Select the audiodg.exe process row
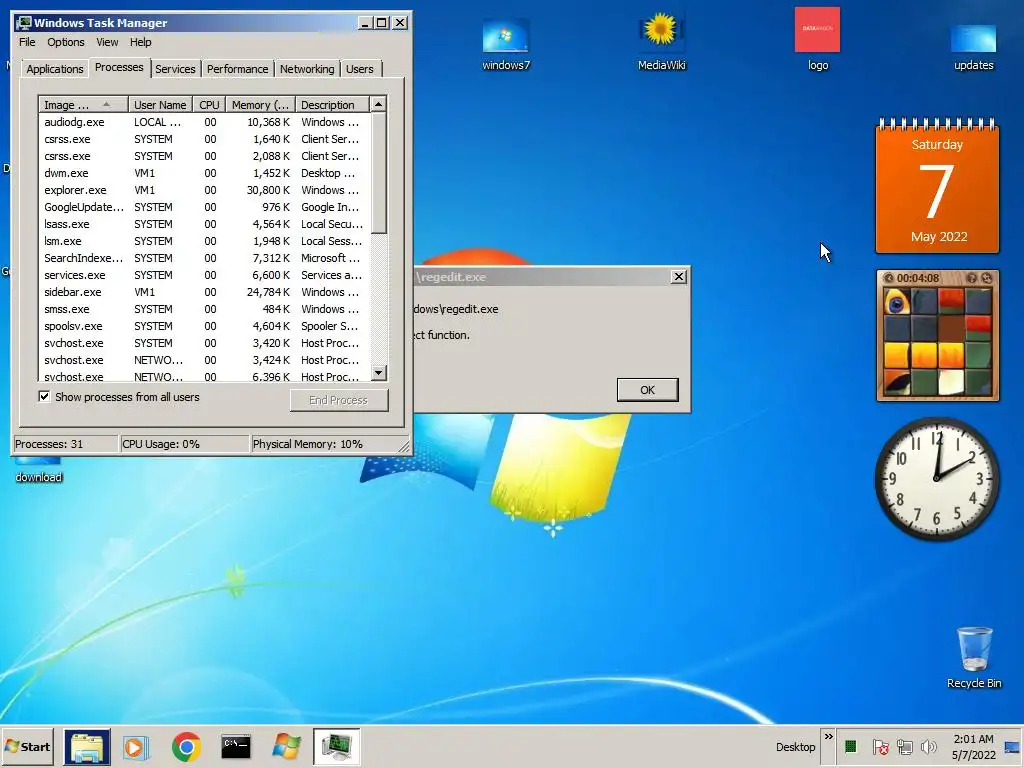Viewport: 1024px width, 768px height. [204, 122]
